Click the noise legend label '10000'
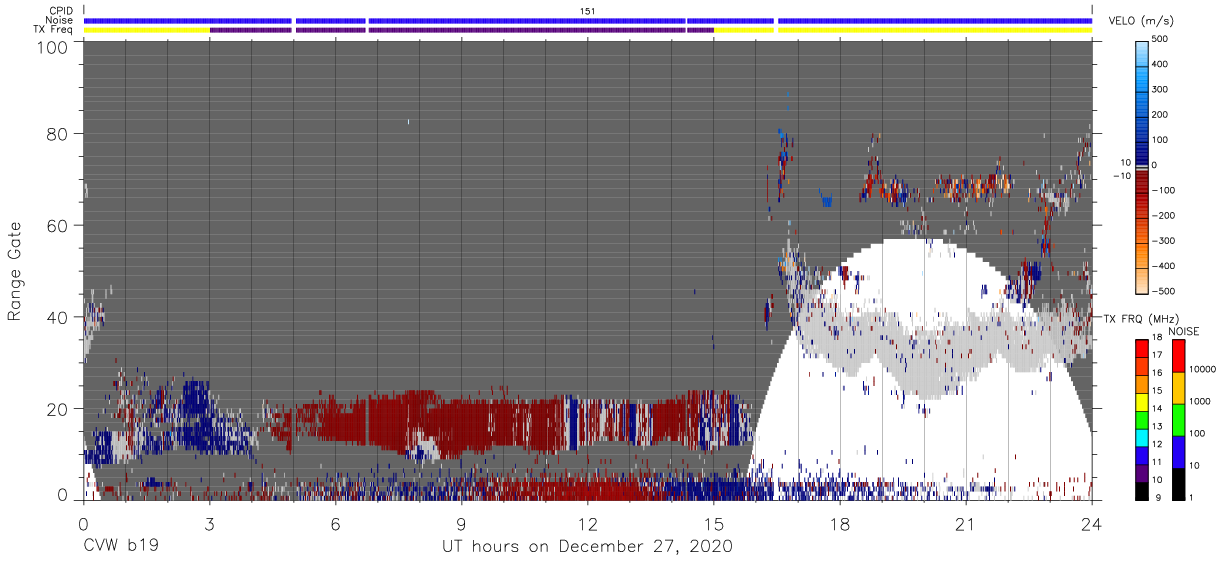This screenshot has height=567, width=1228. [1203, 370]
